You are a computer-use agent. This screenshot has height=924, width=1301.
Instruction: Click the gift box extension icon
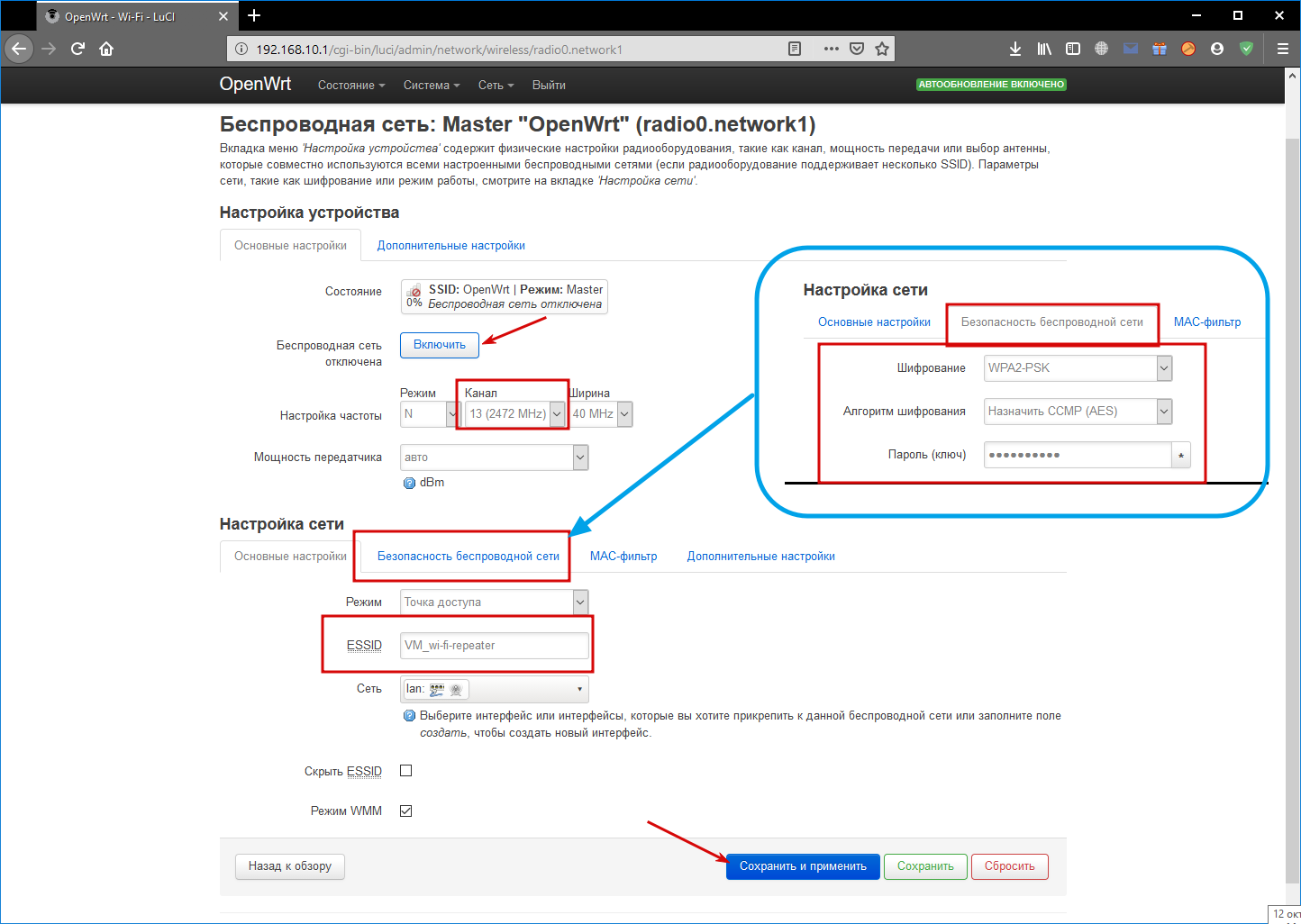pos(1160,49)
